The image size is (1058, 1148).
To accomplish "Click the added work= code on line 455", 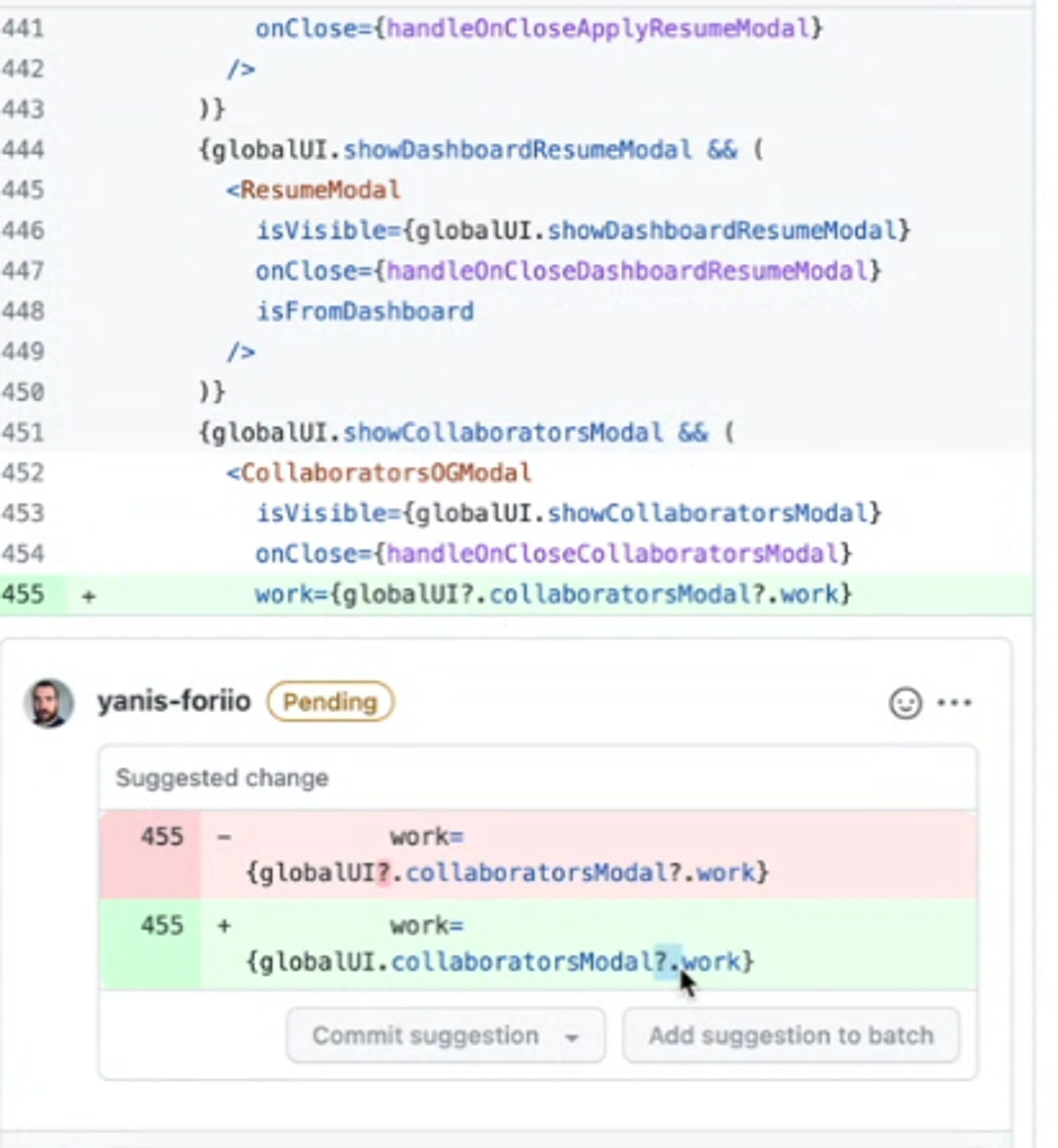I will tap(554, 594).
